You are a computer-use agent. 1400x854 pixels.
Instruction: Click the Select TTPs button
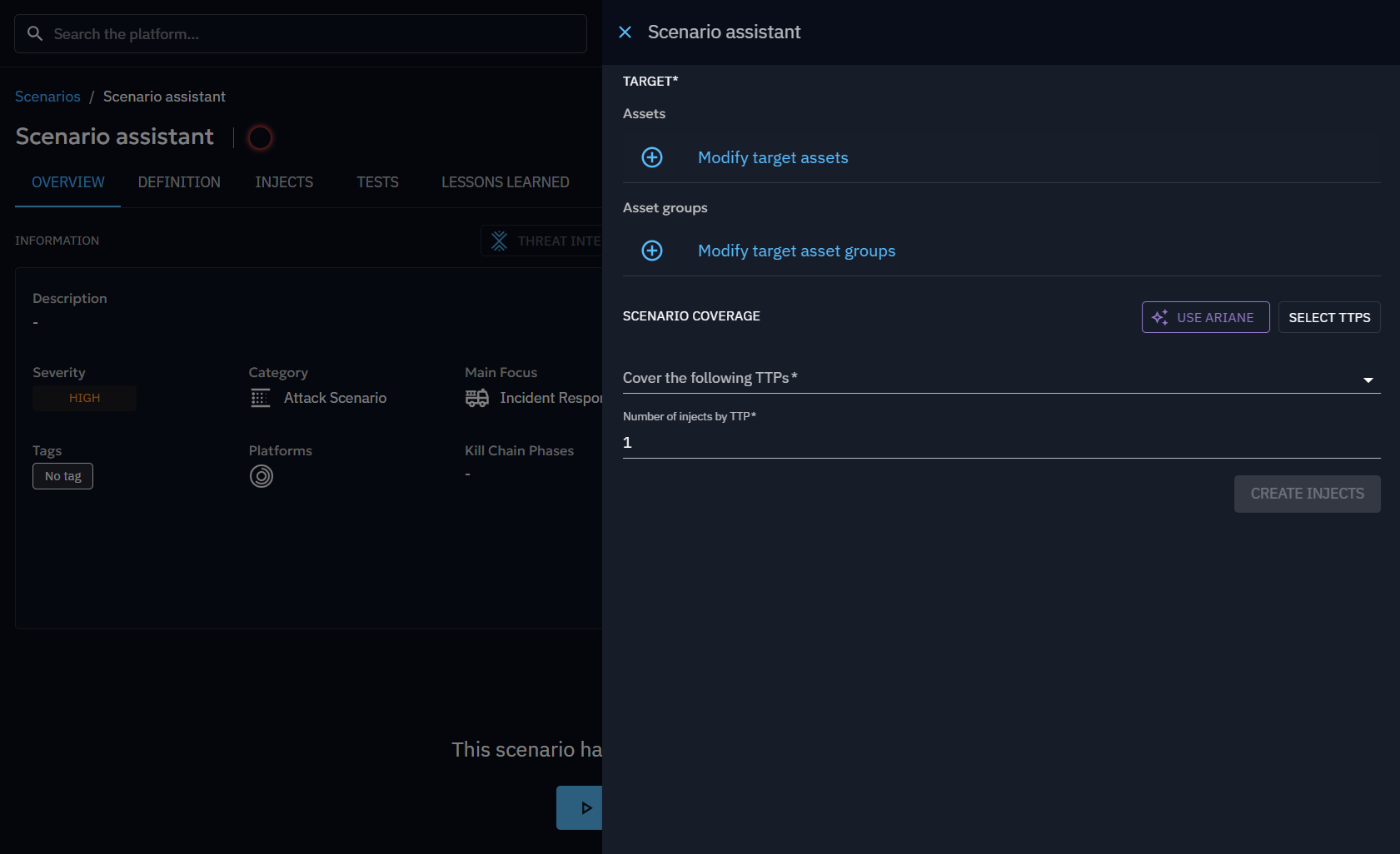(x=1328, y=317)
